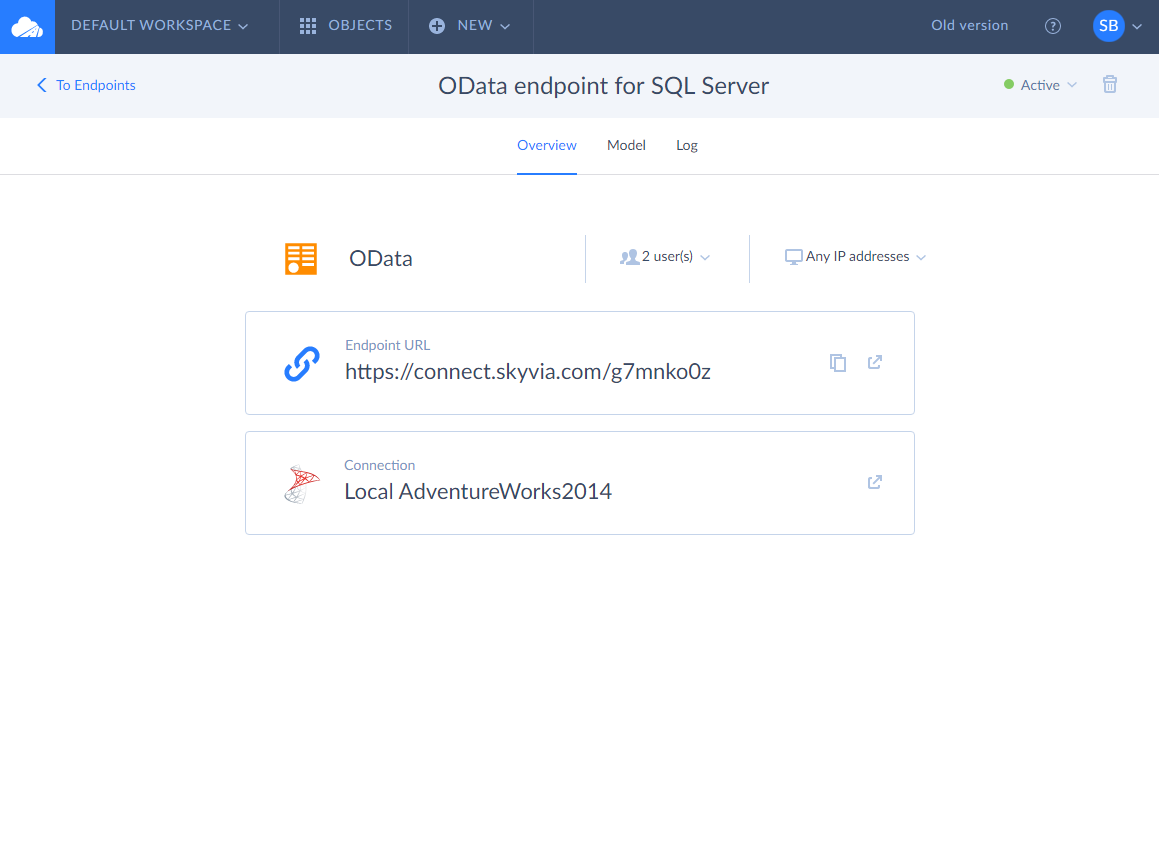Expand the 2 user(s) dropdown
Screen dimensions: 1159x864
click(665, 256)
